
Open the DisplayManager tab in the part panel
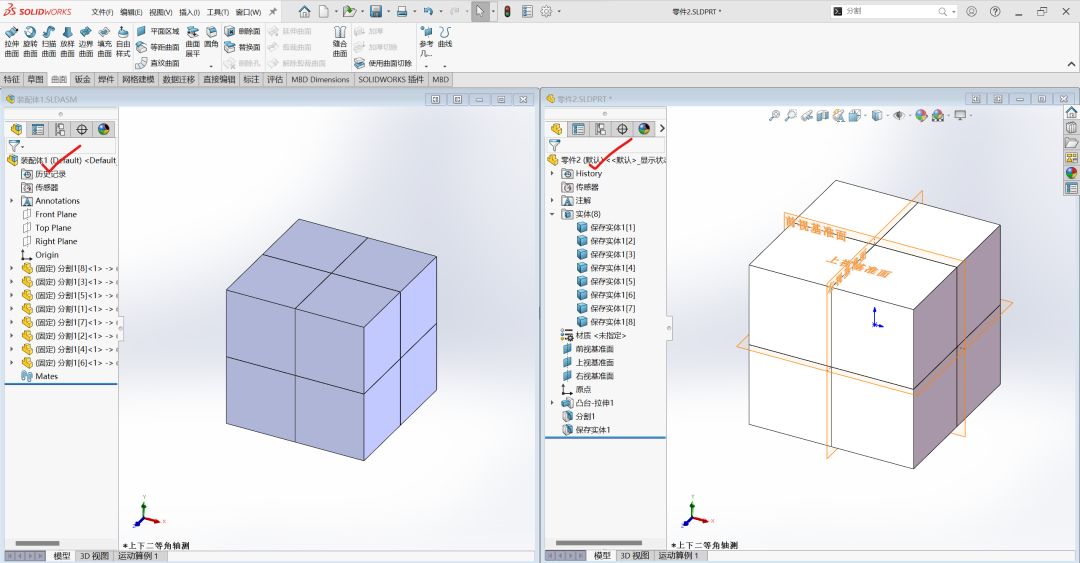pyautogui.click(x=644, y=129)
